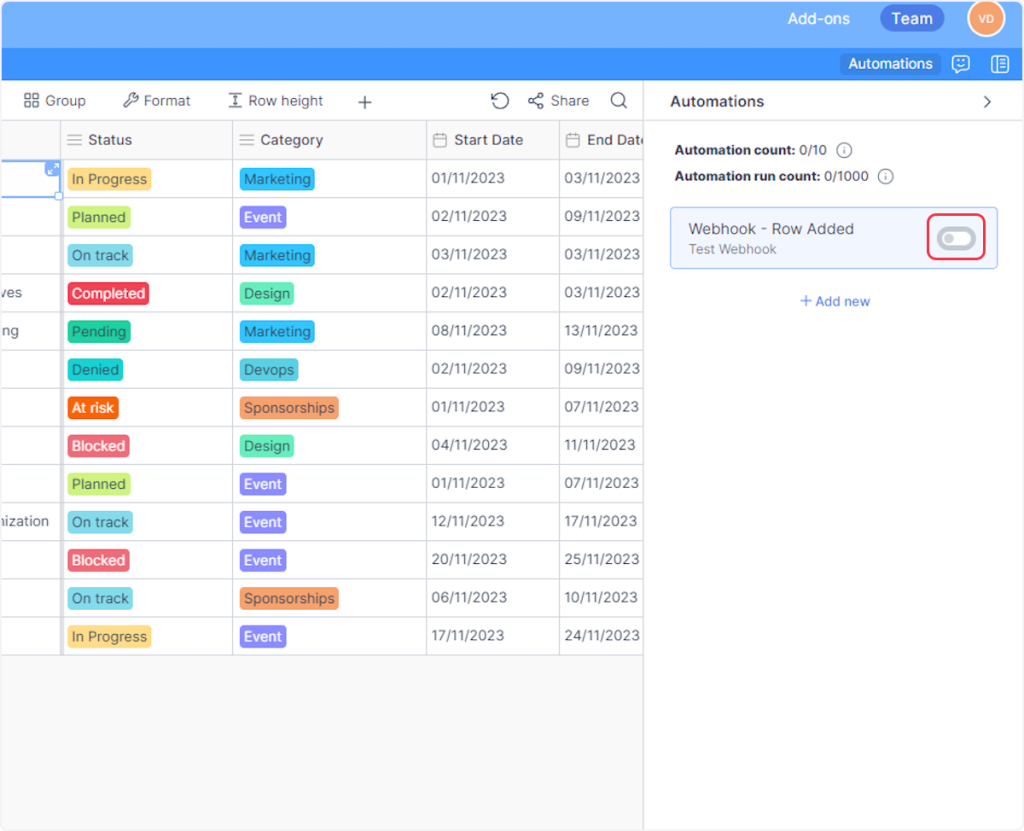The height and width of the screenshot is (831, 1024).
Task: Open the Group options menu
Action: [x=55, y=101]
